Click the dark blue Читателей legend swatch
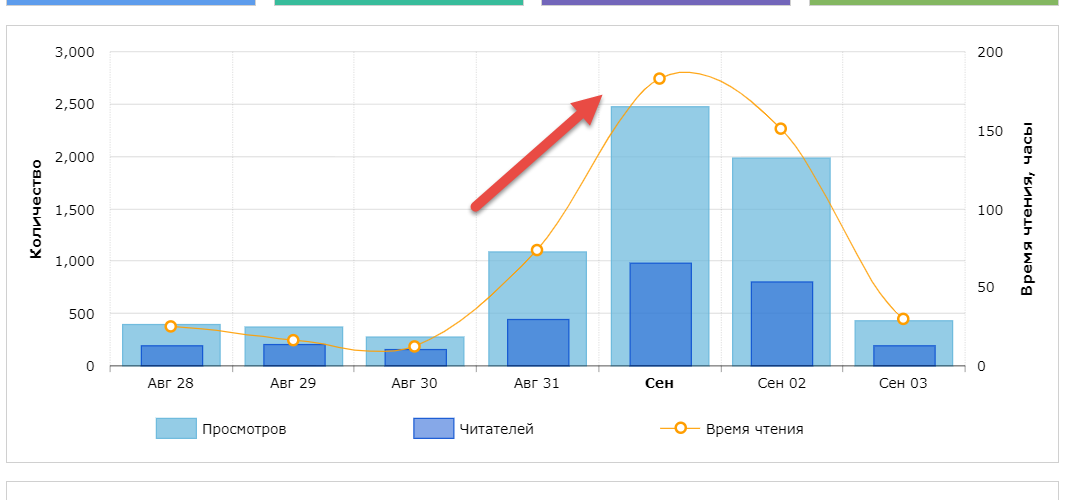Screen dimensions: 1072x500 pos(433,429)
